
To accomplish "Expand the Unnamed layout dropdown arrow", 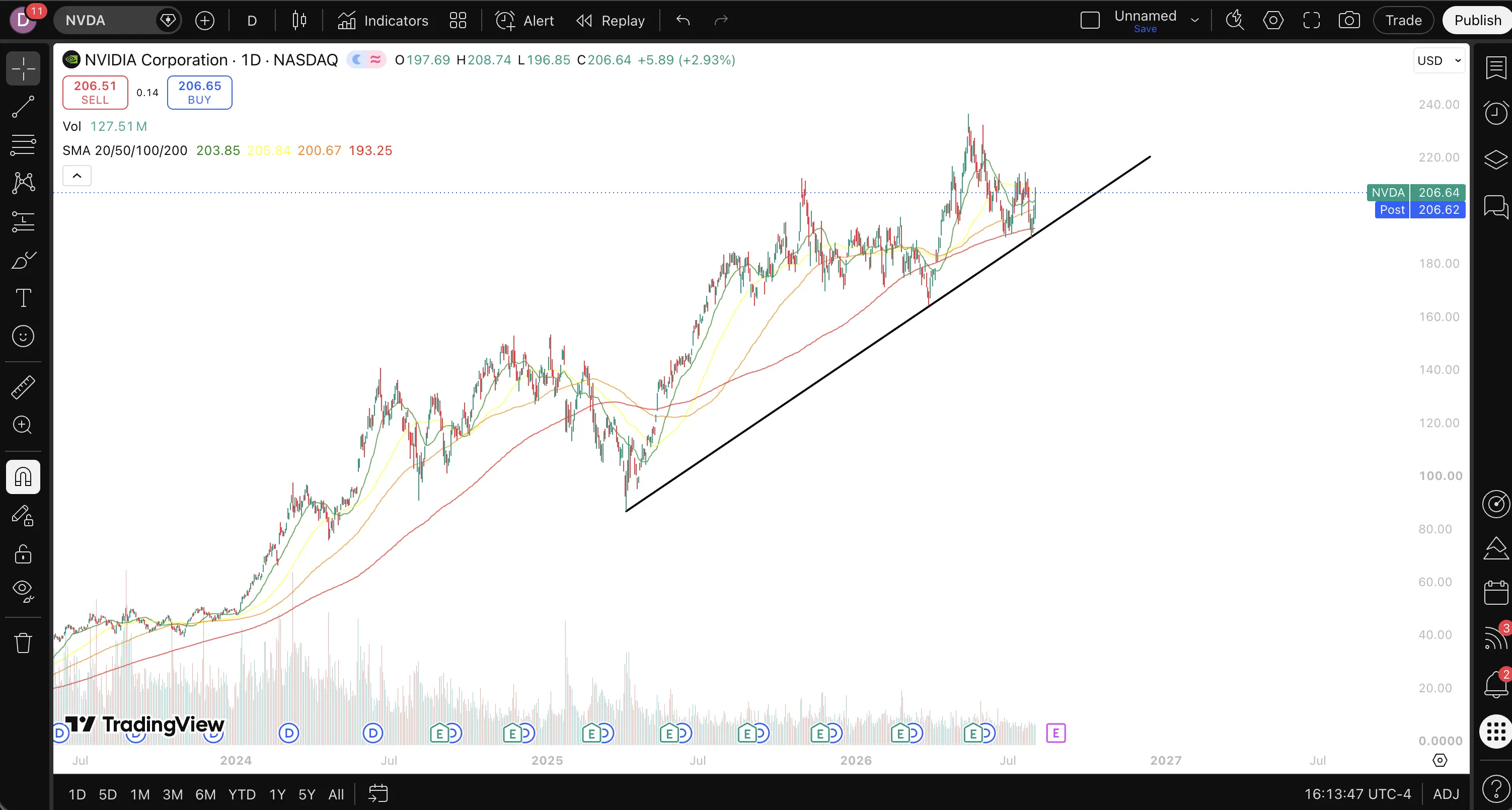I will 1194,21.
